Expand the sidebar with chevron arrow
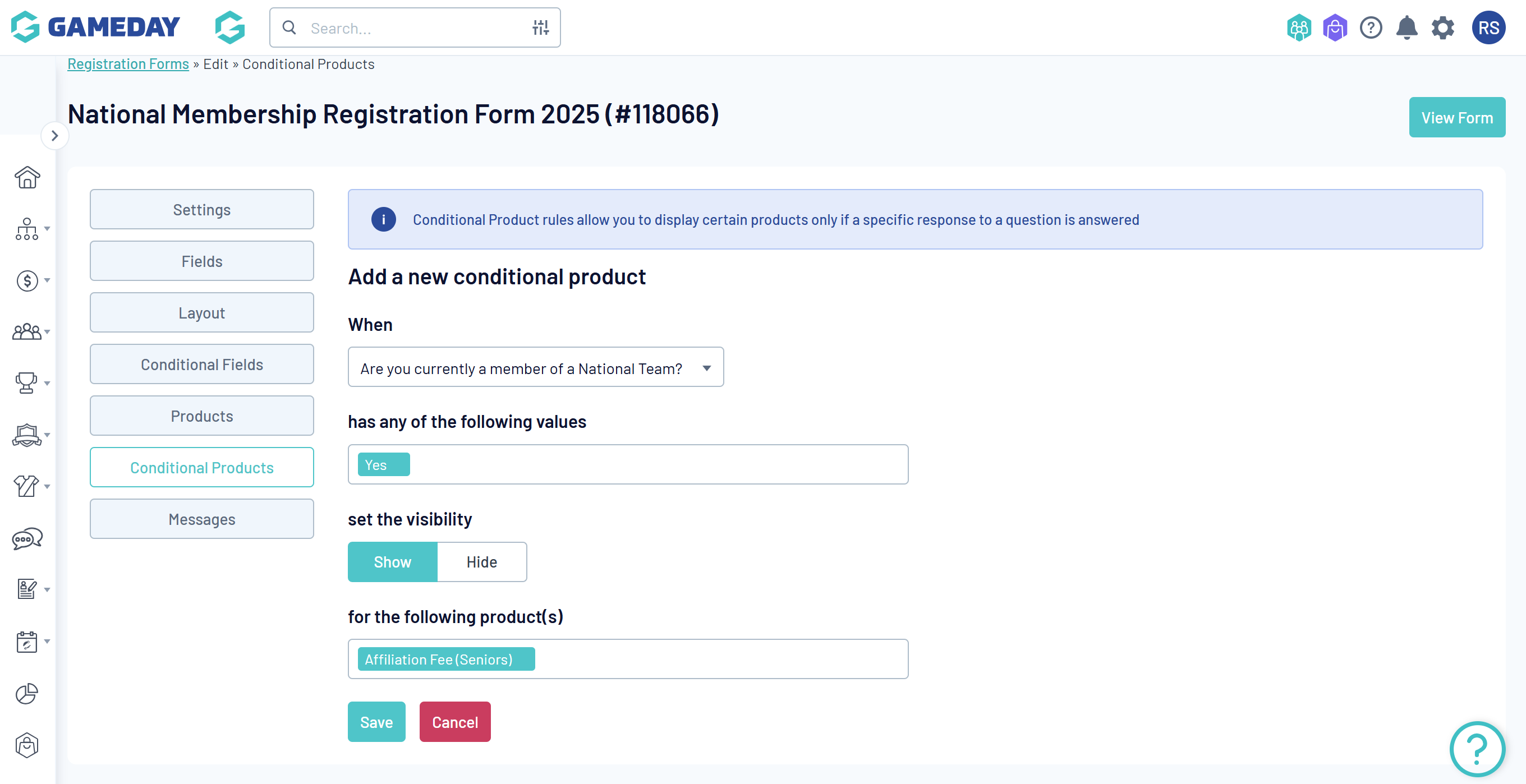 [54, 136]
